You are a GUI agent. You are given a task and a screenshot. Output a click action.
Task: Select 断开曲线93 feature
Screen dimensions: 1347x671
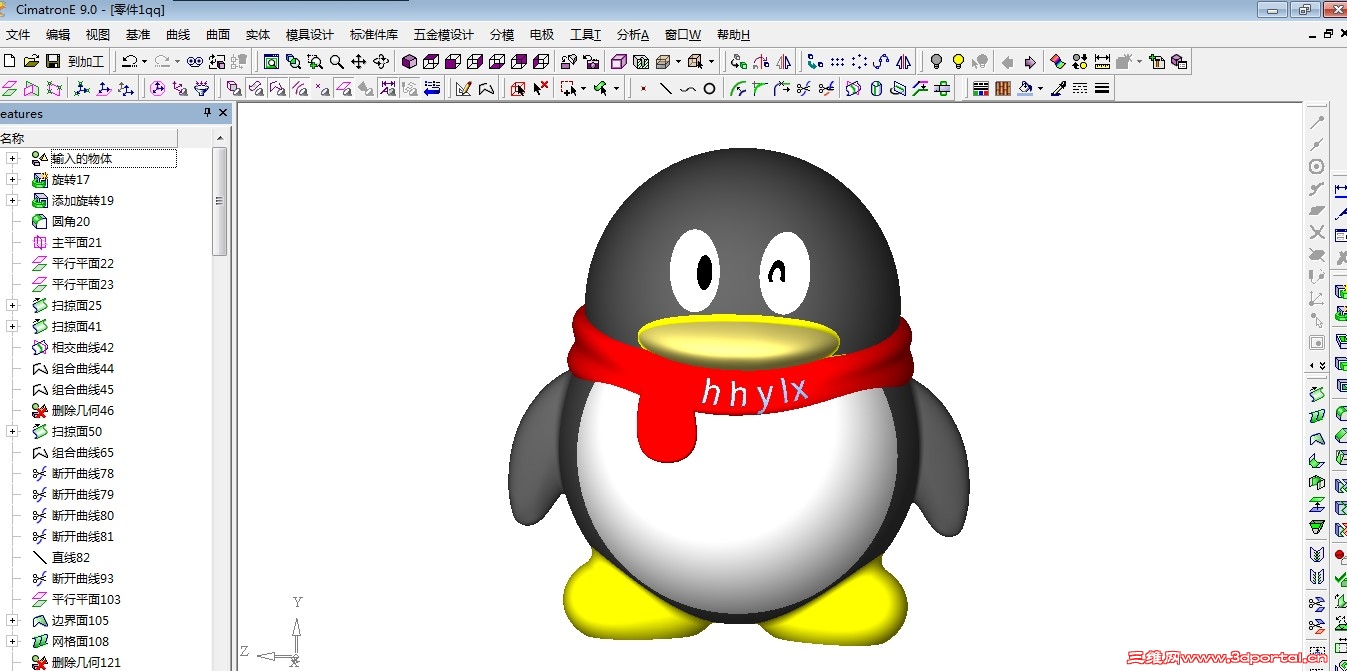(83, 578)
